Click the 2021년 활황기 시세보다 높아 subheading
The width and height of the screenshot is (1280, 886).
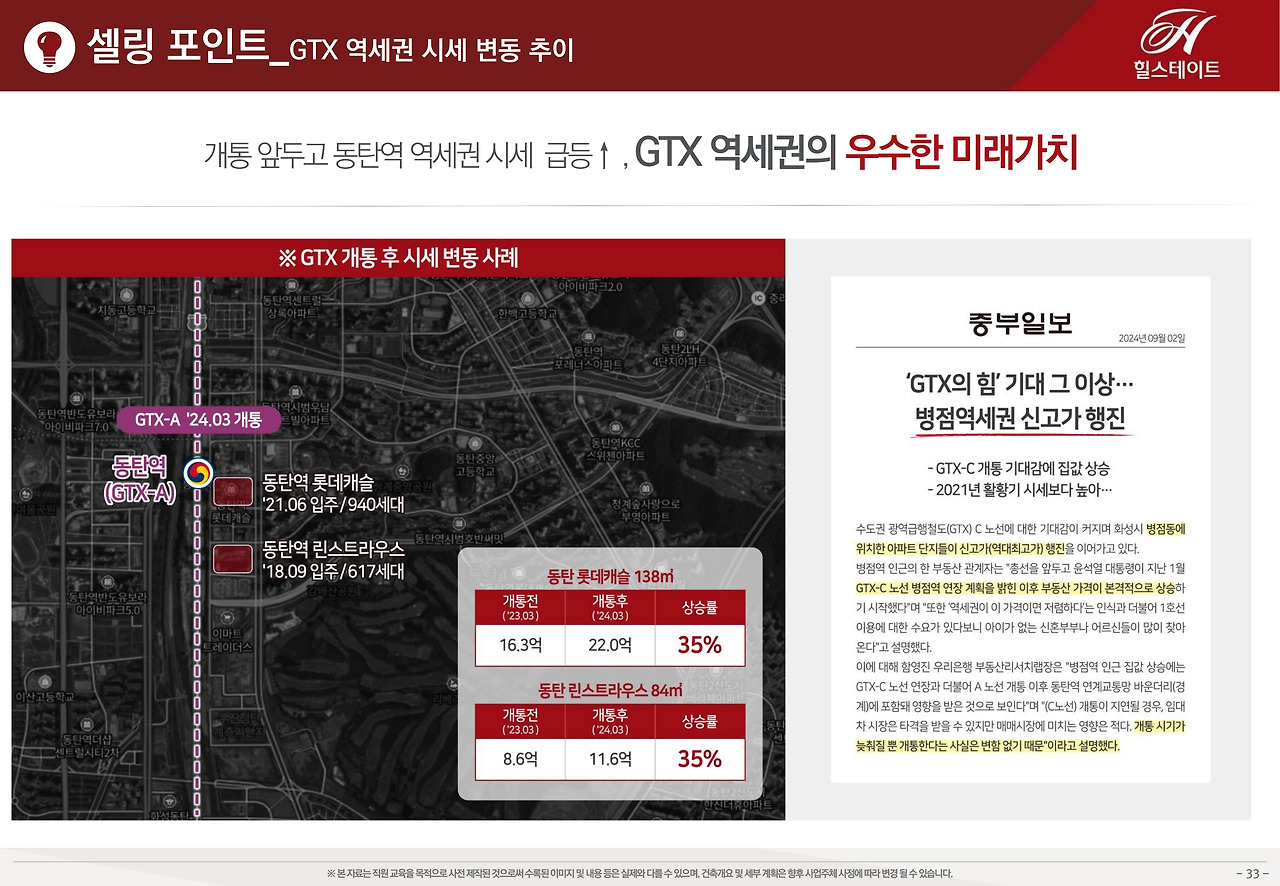pos(1020,489)
